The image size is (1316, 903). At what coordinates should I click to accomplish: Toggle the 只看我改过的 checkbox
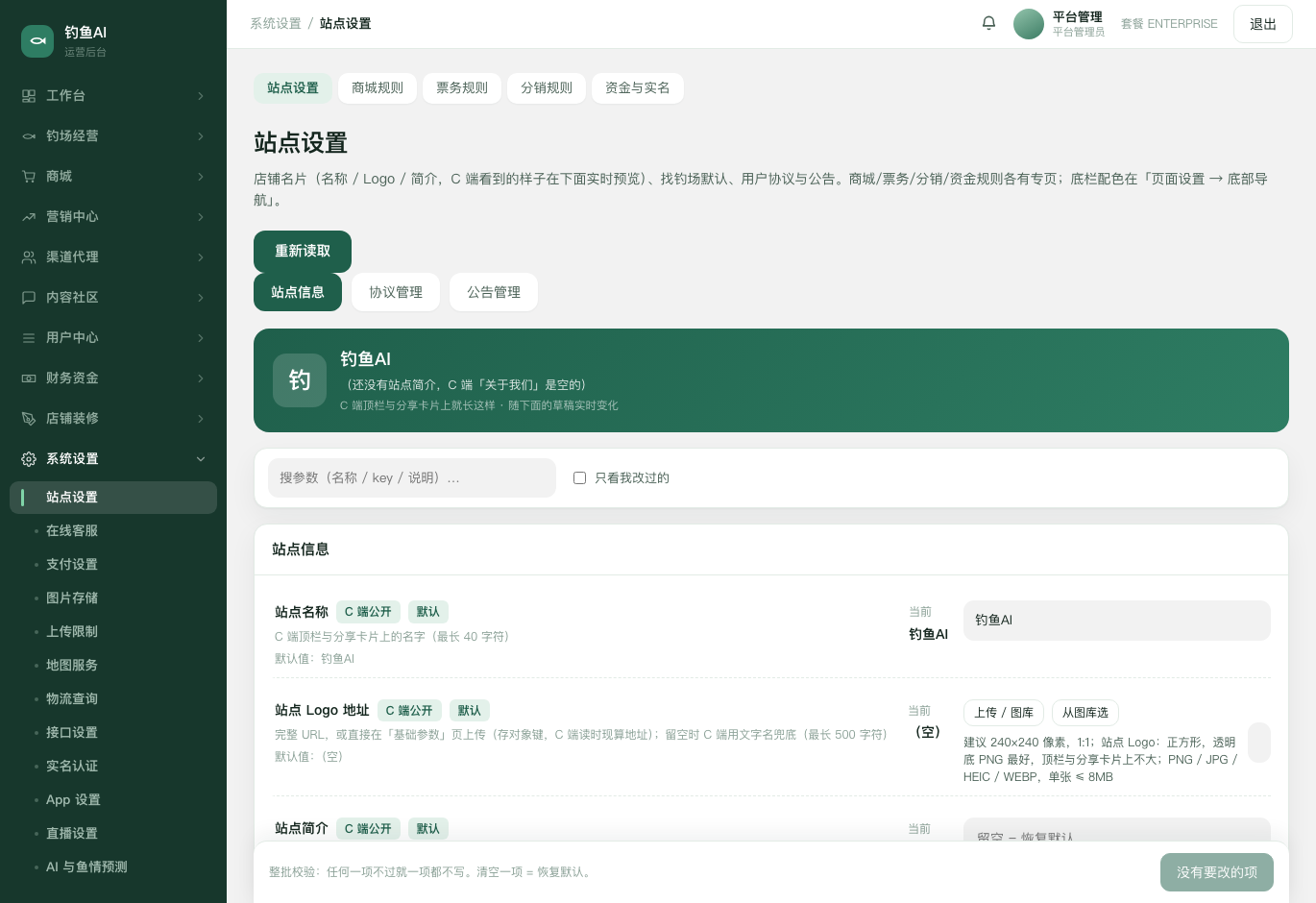click(x=579, y=478)
